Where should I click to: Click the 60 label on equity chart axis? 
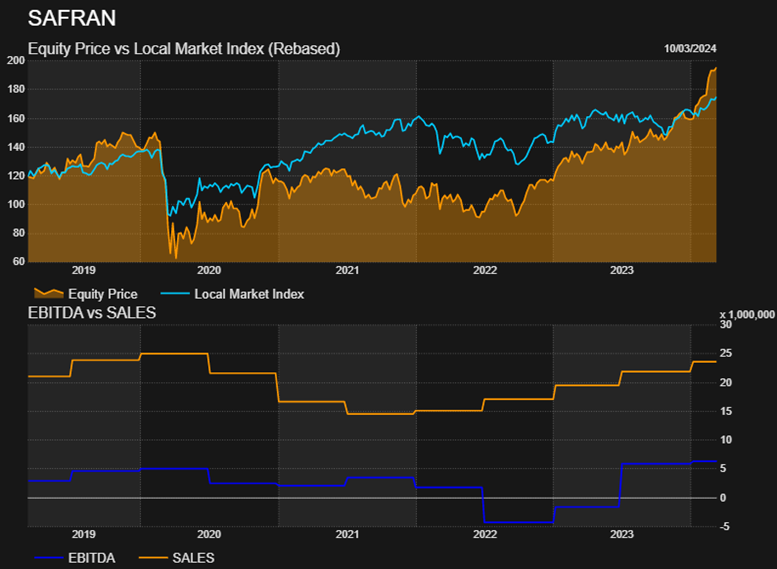[x=18, y=262]
